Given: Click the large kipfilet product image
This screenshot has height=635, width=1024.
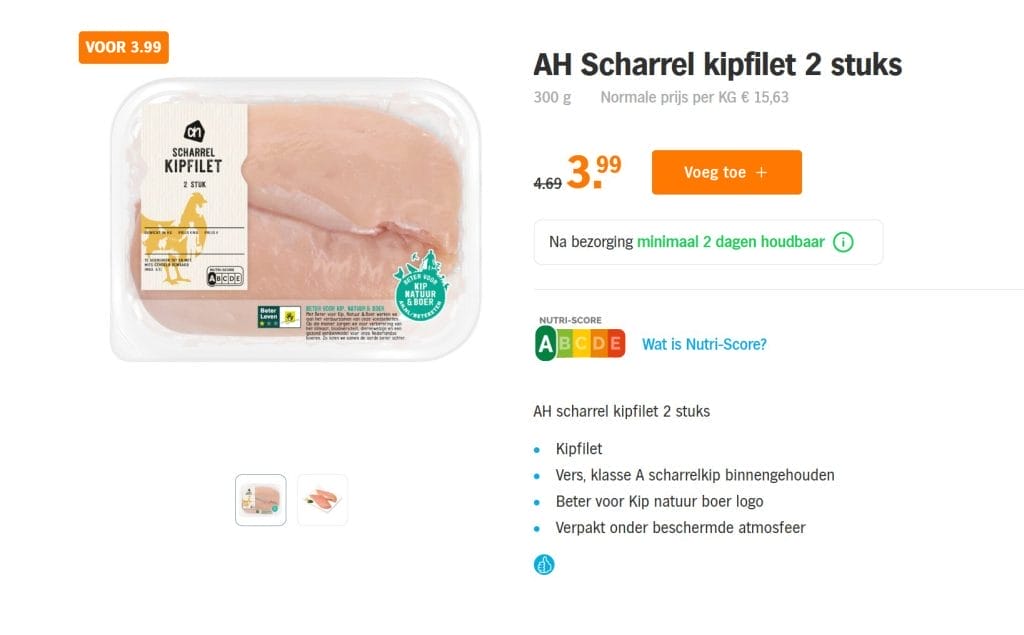Looking at the screenshot, I should pyautogui.click(x=296, y=220).
